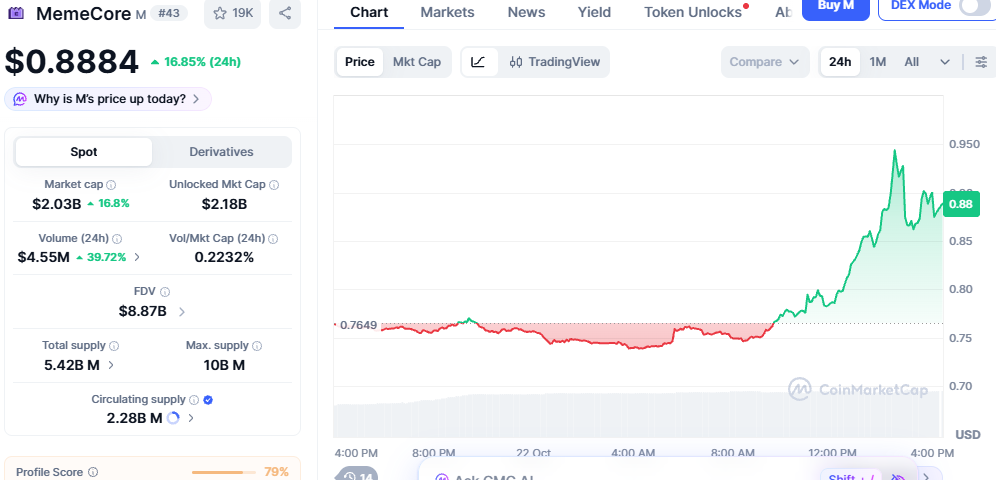Open Unlocked Mkt Cap info icon
Screen dimensions: 996x480
[274, 185]
